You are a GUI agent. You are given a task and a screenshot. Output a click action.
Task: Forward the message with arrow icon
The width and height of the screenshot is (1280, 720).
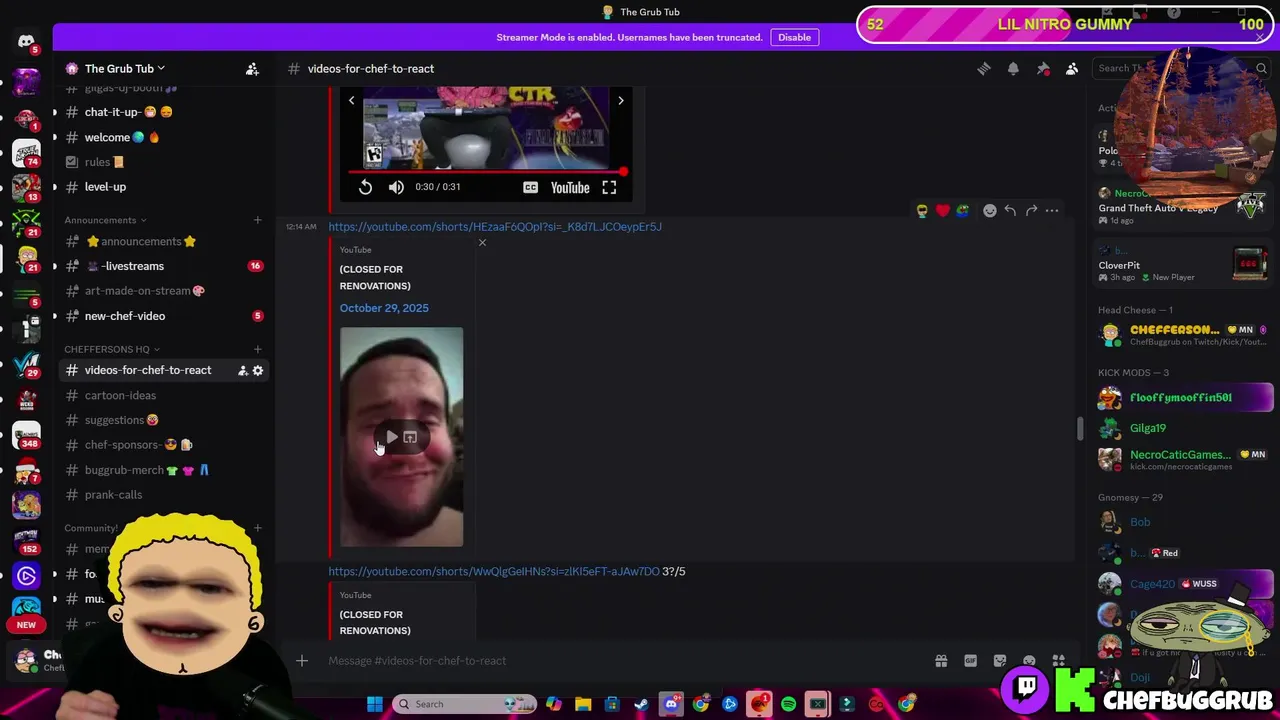(x=1031, y=210)
